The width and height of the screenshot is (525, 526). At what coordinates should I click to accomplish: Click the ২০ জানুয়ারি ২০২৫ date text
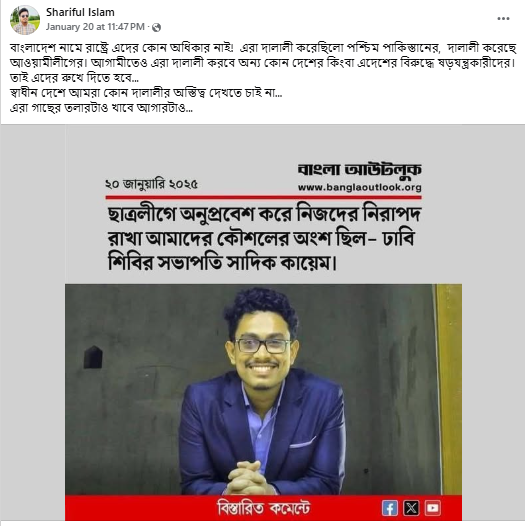[151, 184]
